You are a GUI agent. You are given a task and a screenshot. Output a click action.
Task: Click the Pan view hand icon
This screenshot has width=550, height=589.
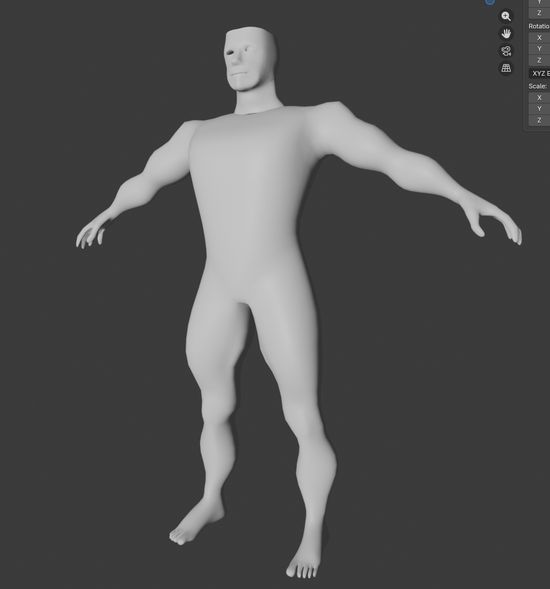[x=506, y=34]
